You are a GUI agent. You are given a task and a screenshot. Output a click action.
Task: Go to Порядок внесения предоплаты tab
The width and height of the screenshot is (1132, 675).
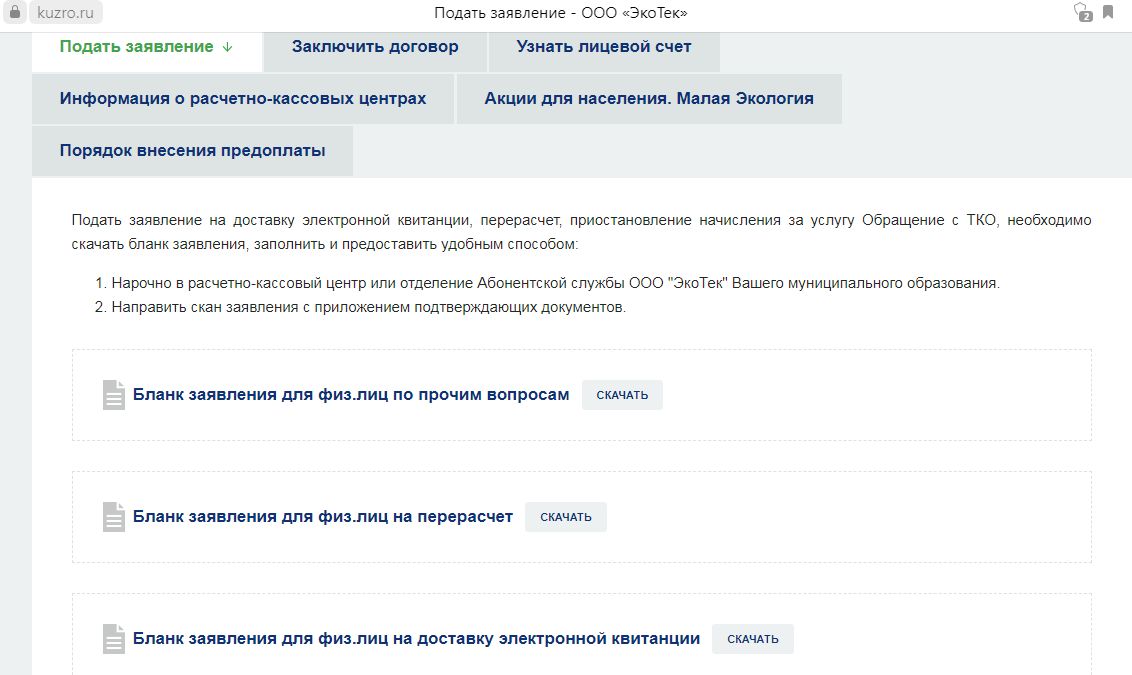(192, 151)
